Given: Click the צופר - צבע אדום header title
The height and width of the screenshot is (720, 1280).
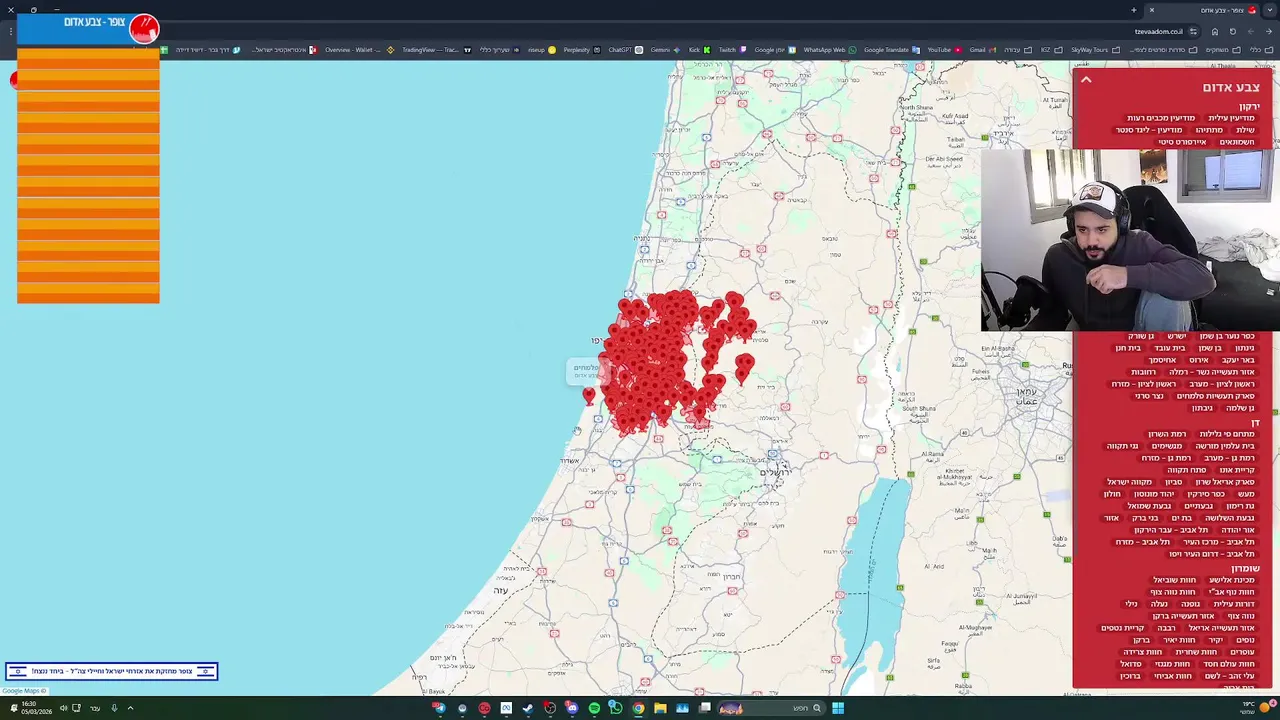Looking at the screenshot, I should point(94,22).
